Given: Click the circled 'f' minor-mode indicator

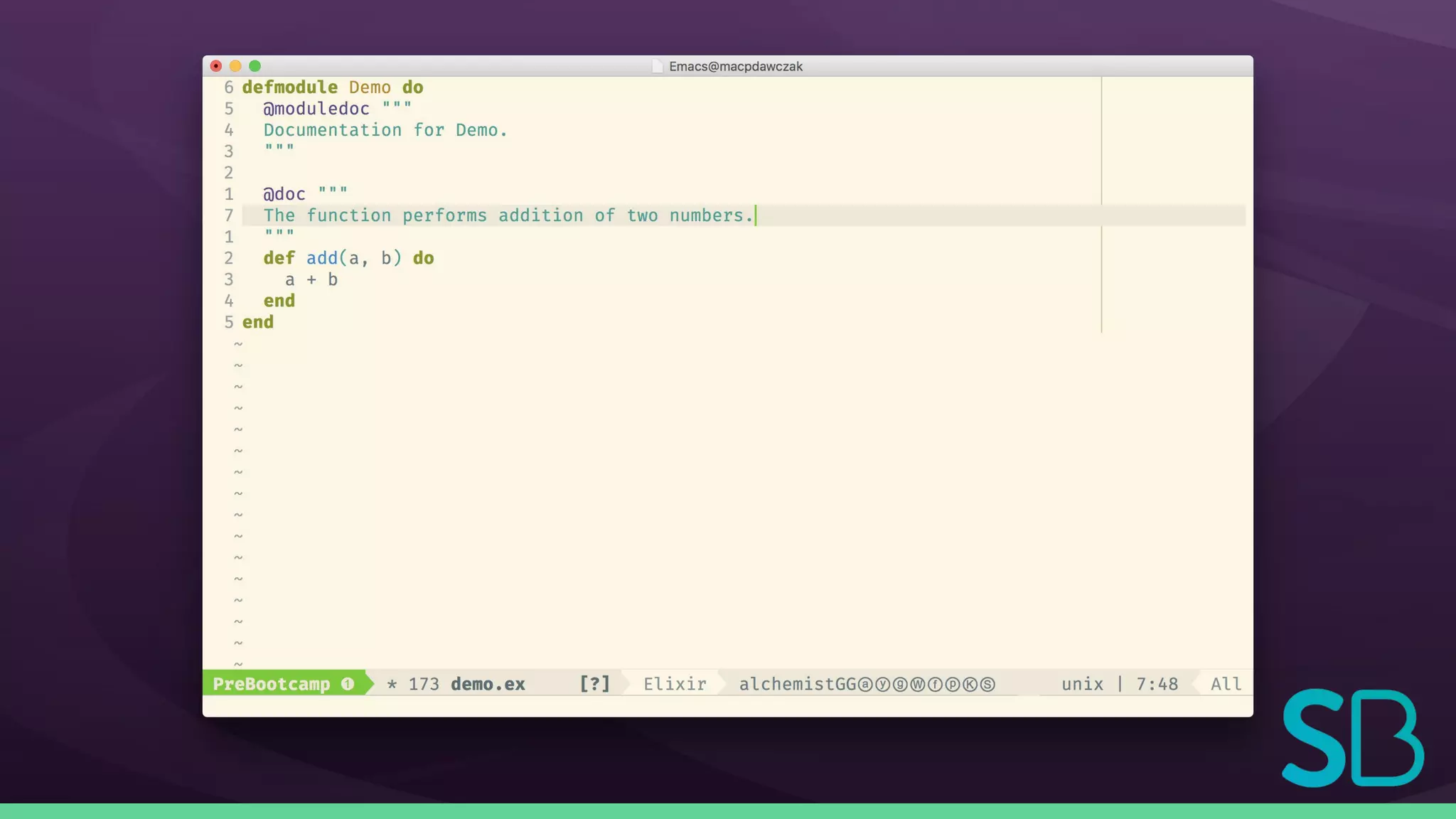Looking at the screenshot, I should [935, 685].
